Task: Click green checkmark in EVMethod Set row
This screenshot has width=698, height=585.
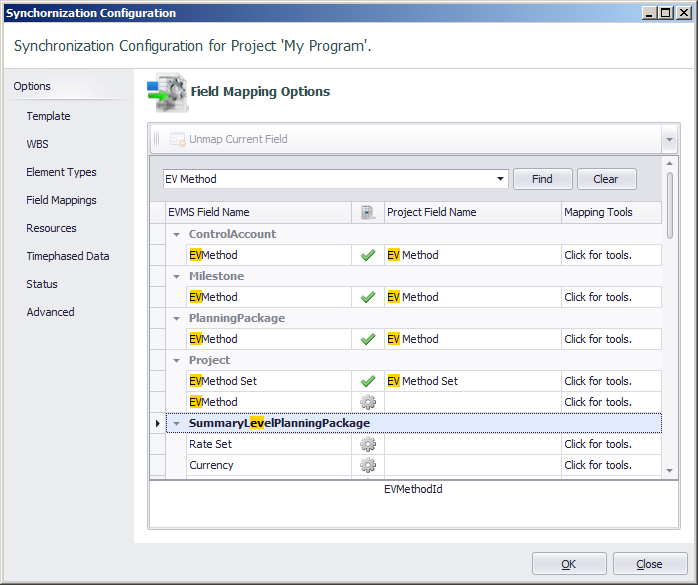Action: (x=368, y=381)
